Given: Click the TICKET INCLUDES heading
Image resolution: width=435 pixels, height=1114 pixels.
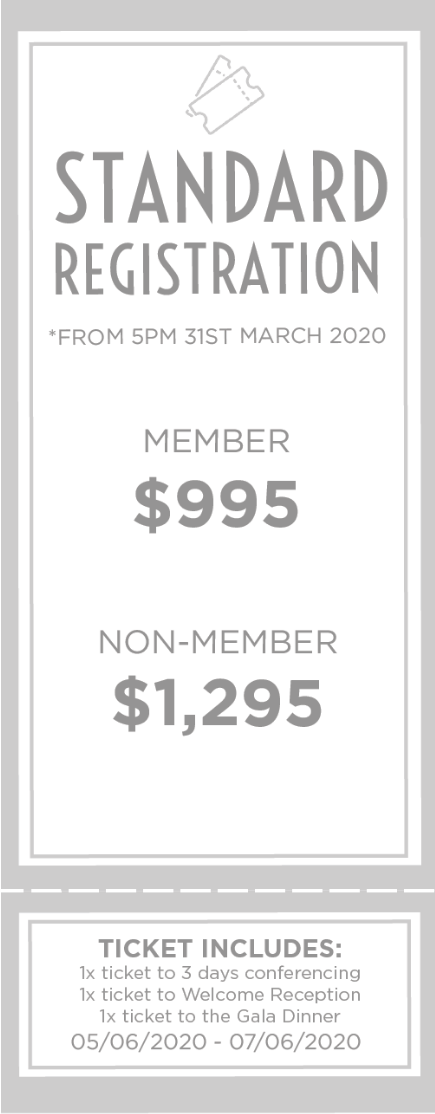Looking at the screenshot, I should [220, 948].
